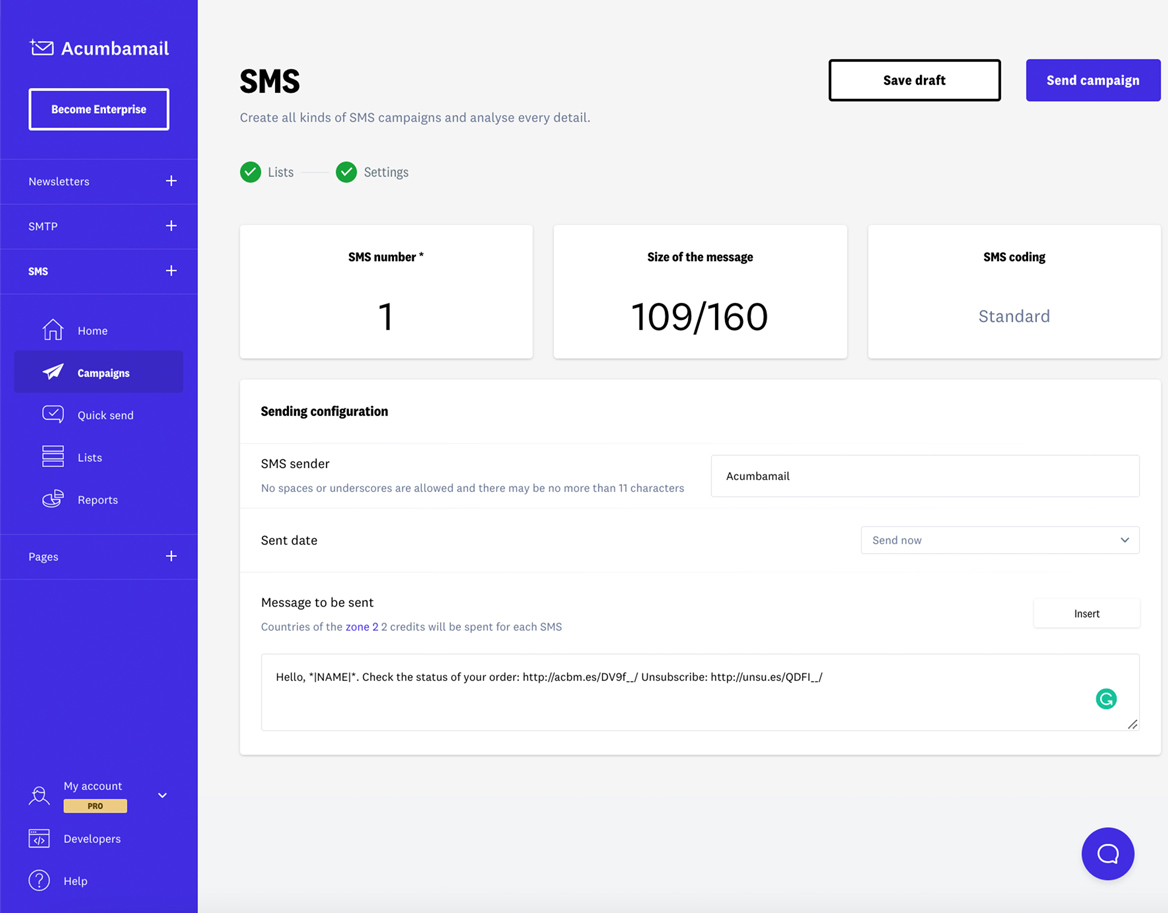1168x913 pixels.
Task: Select the completed Settings step checkmark
Action: (x=346, y=172)
